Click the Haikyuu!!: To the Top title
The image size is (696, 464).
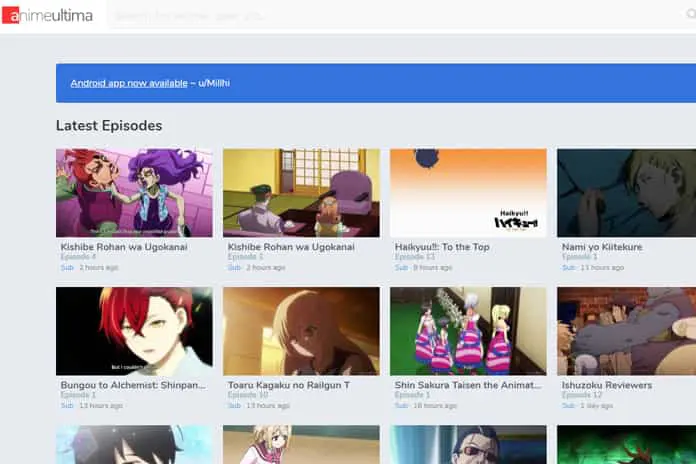click(442, 247)
